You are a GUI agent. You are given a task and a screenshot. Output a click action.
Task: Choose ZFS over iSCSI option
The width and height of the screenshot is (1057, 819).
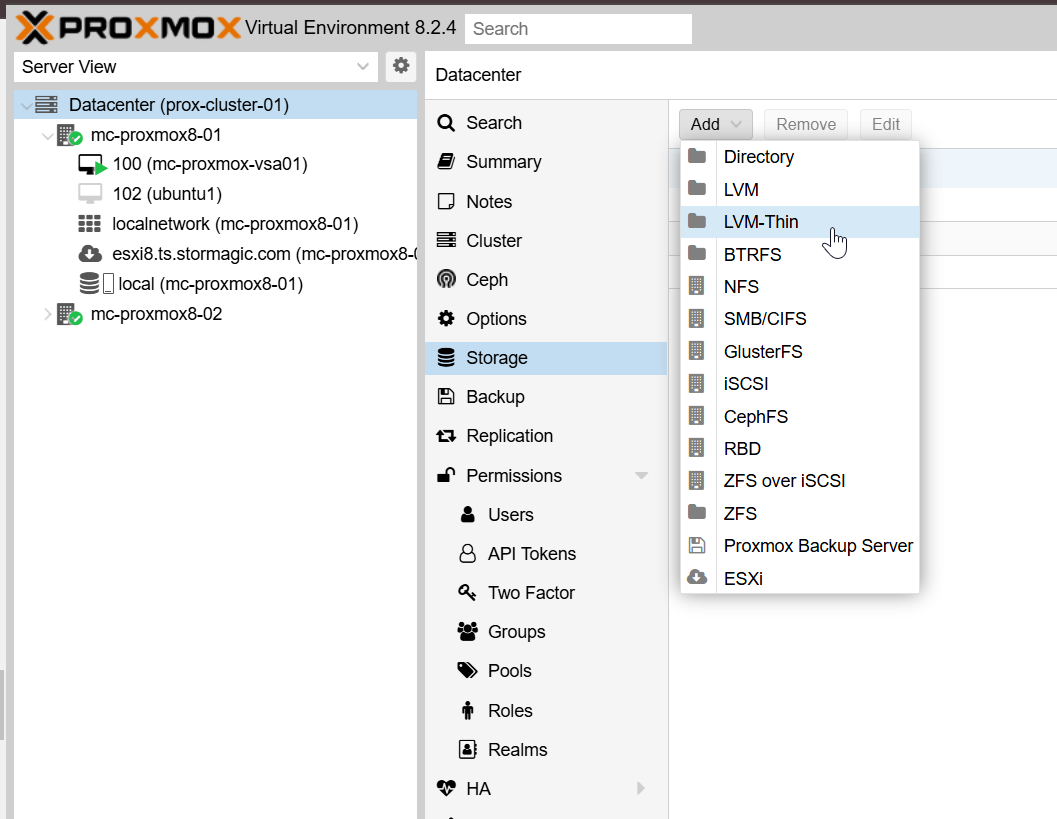tap(799, 481)
